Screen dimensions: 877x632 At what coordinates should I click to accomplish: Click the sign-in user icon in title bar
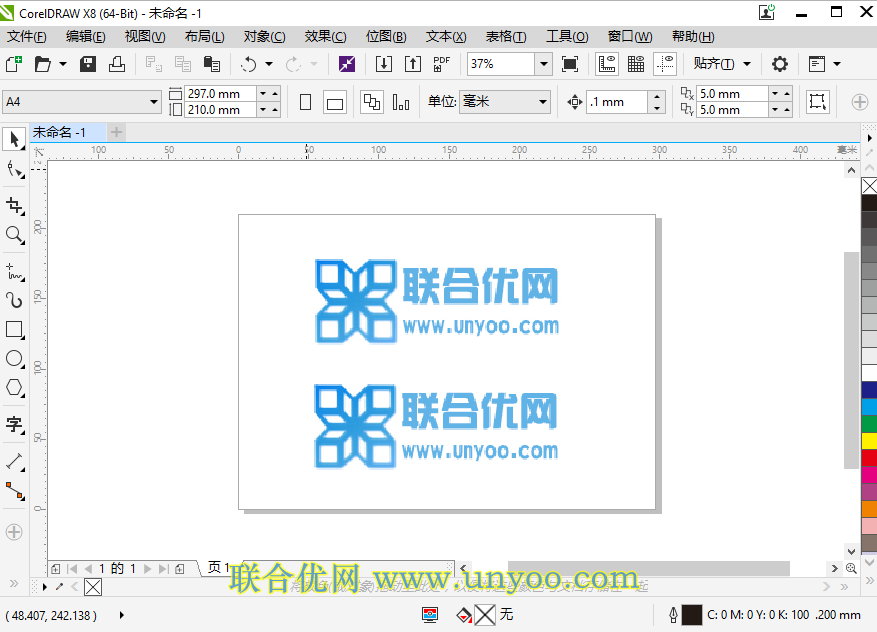coord(767,12)
